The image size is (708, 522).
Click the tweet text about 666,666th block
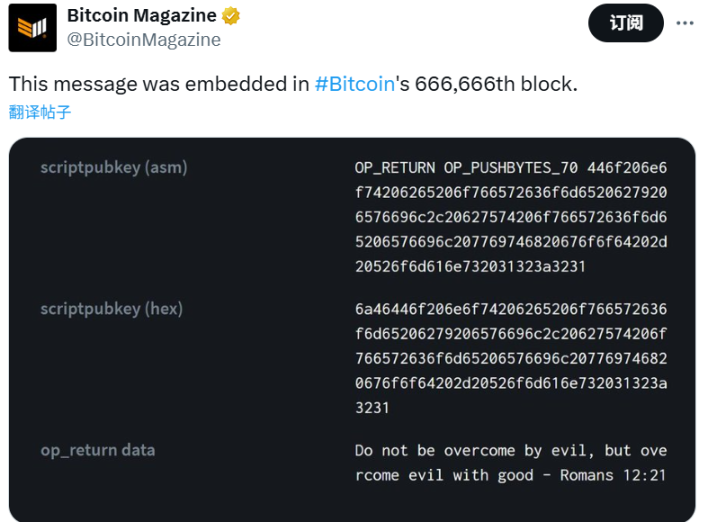point(293,84)
